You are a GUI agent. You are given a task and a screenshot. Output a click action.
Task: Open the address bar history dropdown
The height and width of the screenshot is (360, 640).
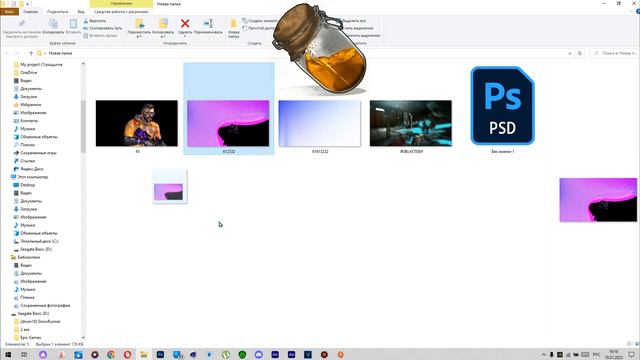click(570, 53)
